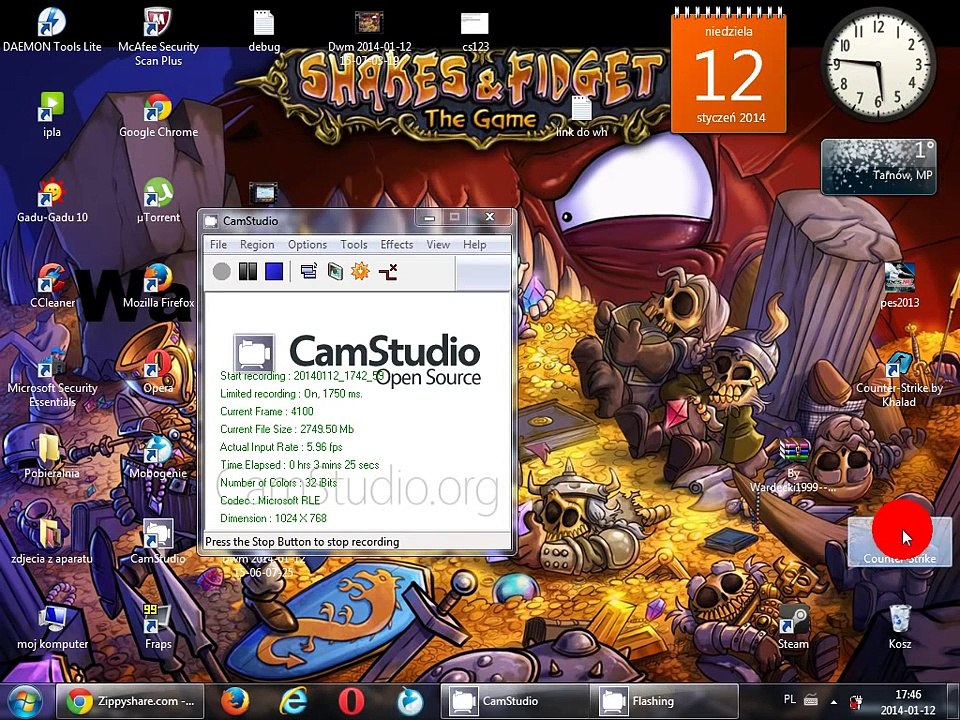This screenshot has height=720, width=960.
Task: Open screen annotations sun icon
Action: [x=361, y=271]
